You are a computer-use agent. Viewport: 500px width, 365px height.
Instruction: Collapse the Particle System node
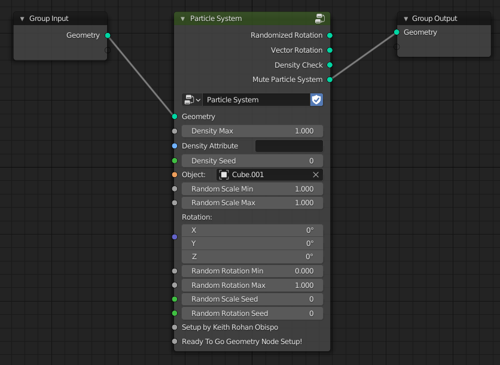[x=183, y=19]
